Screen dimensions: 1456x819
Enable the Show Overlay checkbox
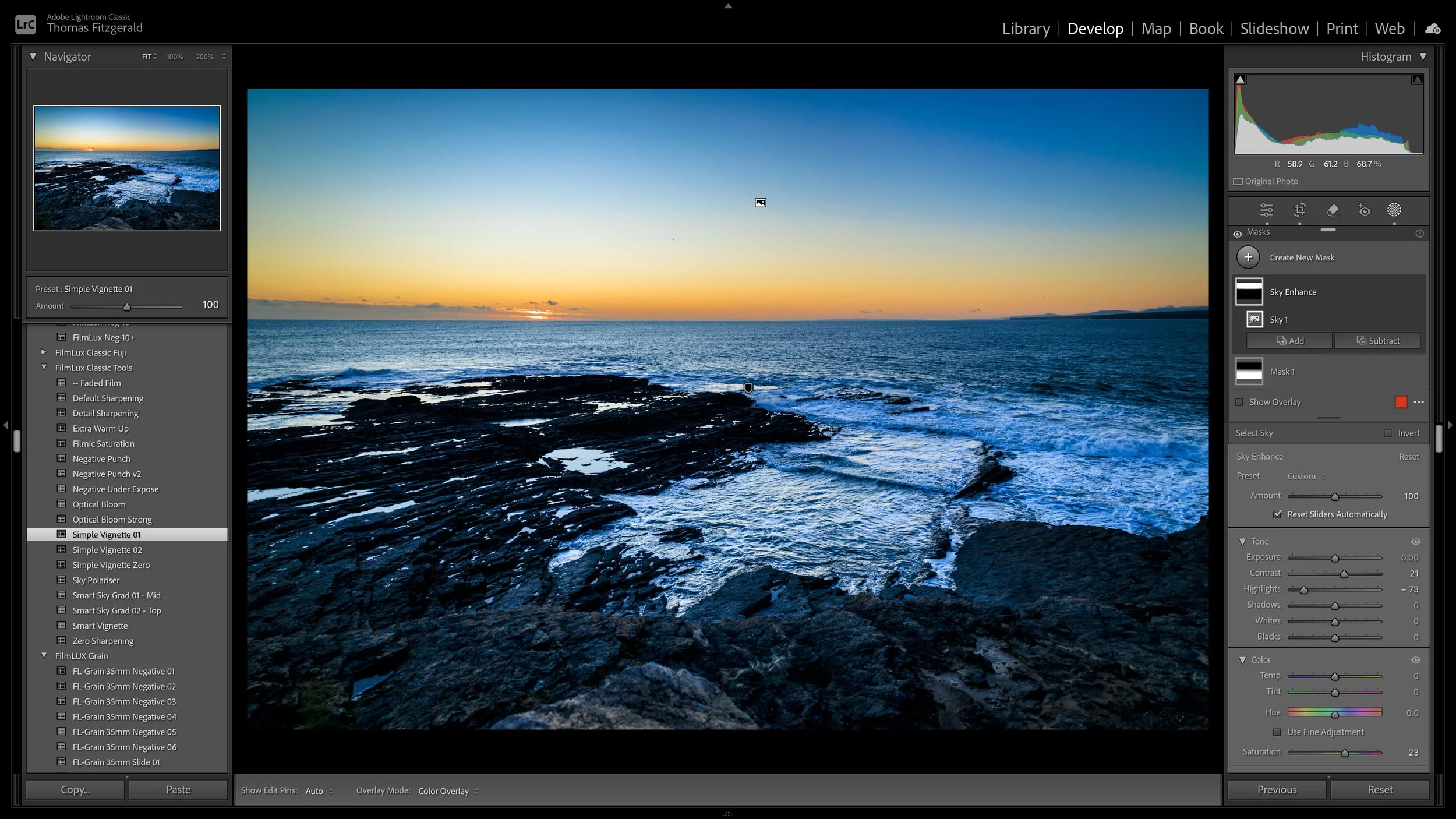(1239, 402)
